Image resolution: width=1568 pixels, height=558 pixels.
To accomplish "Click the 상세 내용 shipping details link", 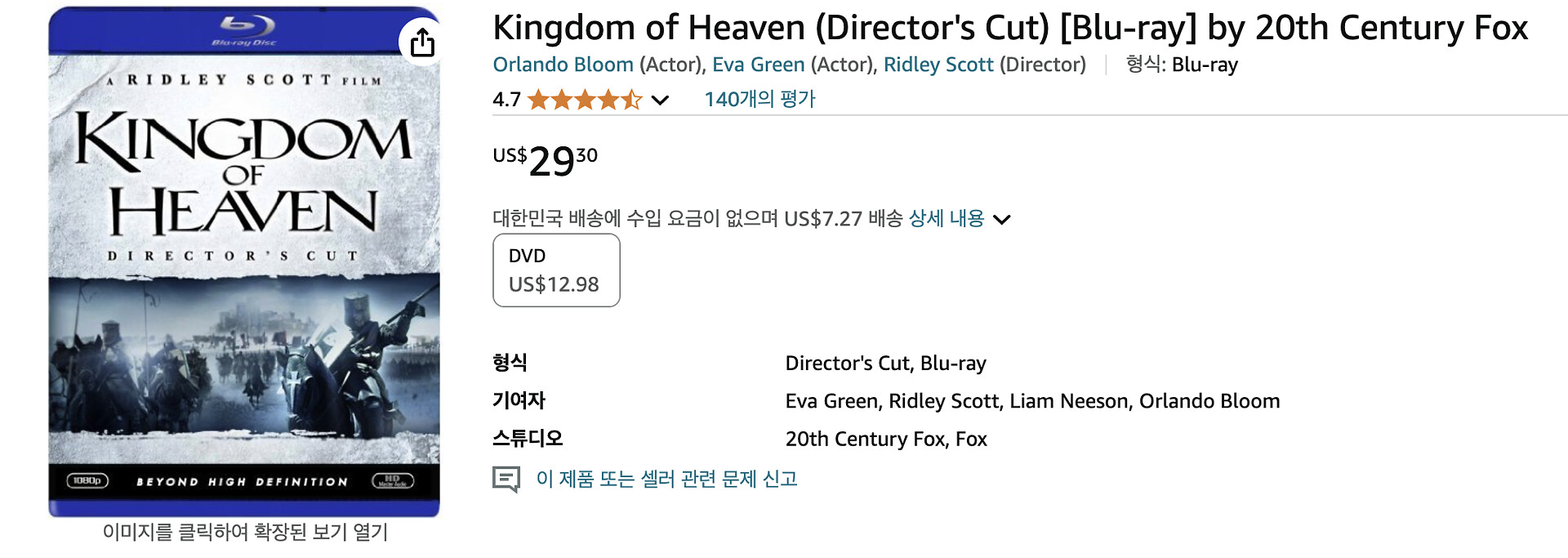I will (946, 219).
